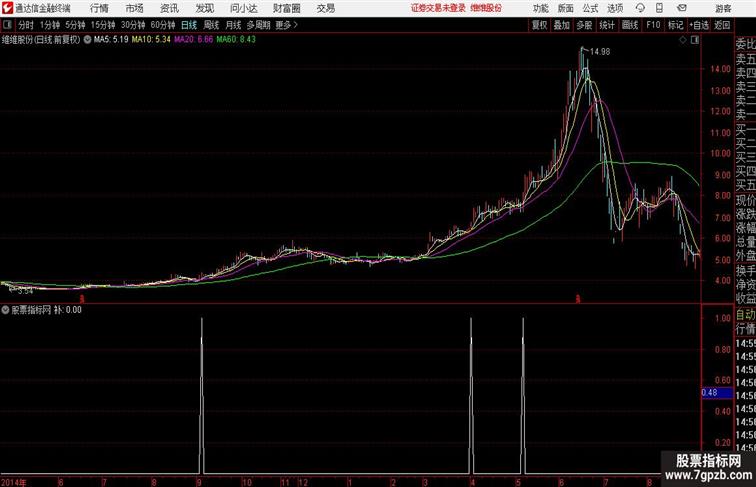Select the 周线 weekly period
Viewport: 756px width, 487px height.
pyautogui.click(x=211, y=25)
